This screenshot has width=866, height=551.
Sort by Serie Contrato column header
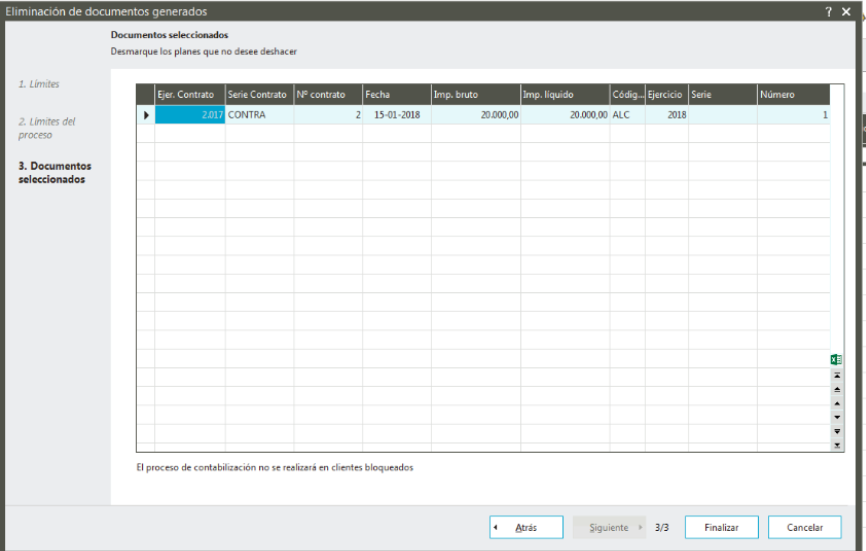pyautogui.click(x=260, y=94)
